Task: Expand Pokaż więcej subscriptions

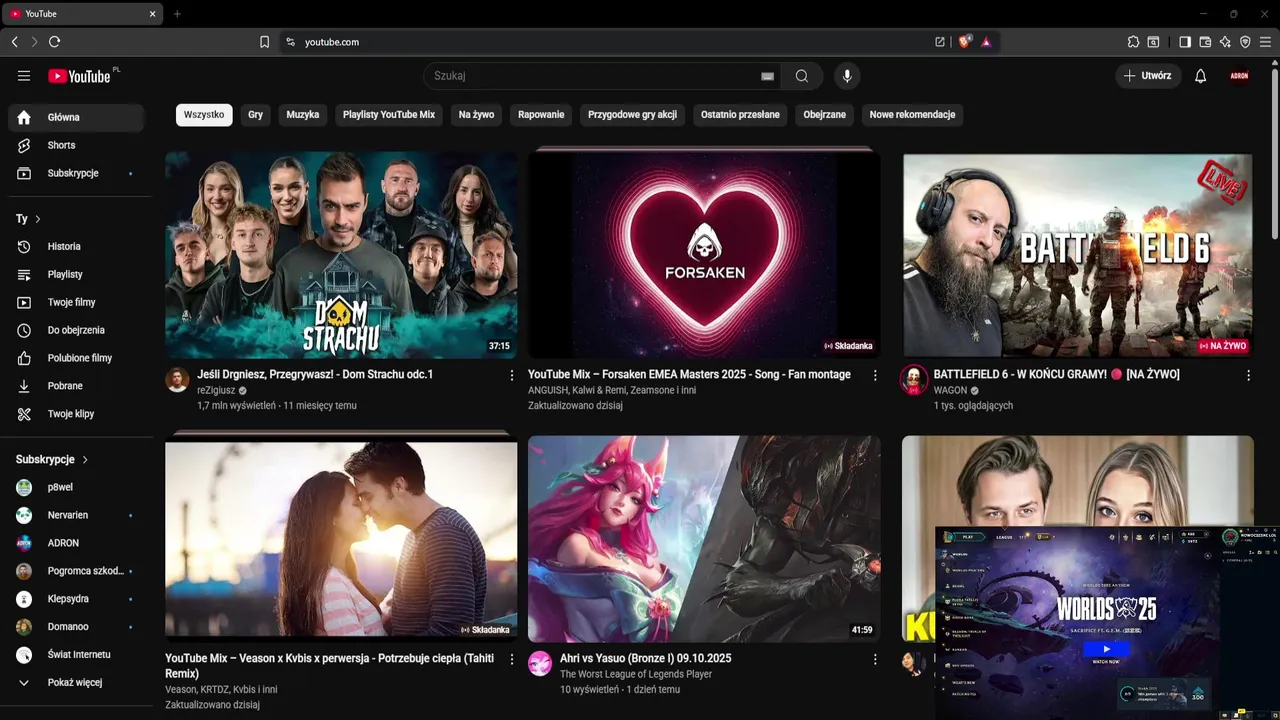Action: point(76,682)
